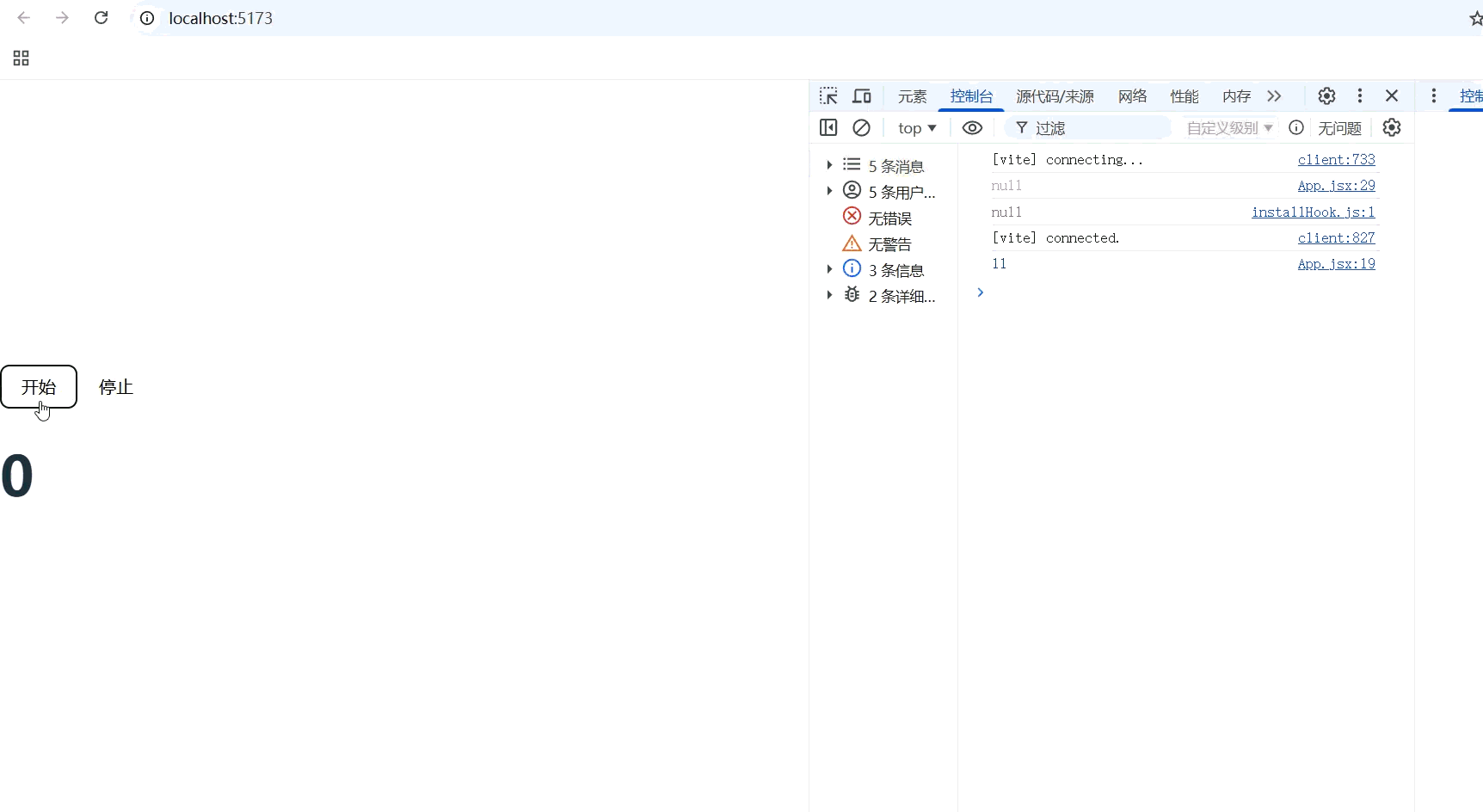Open the apps grid in bookmarks bar
The image size is (1483, 812).
tap(22, 58)
